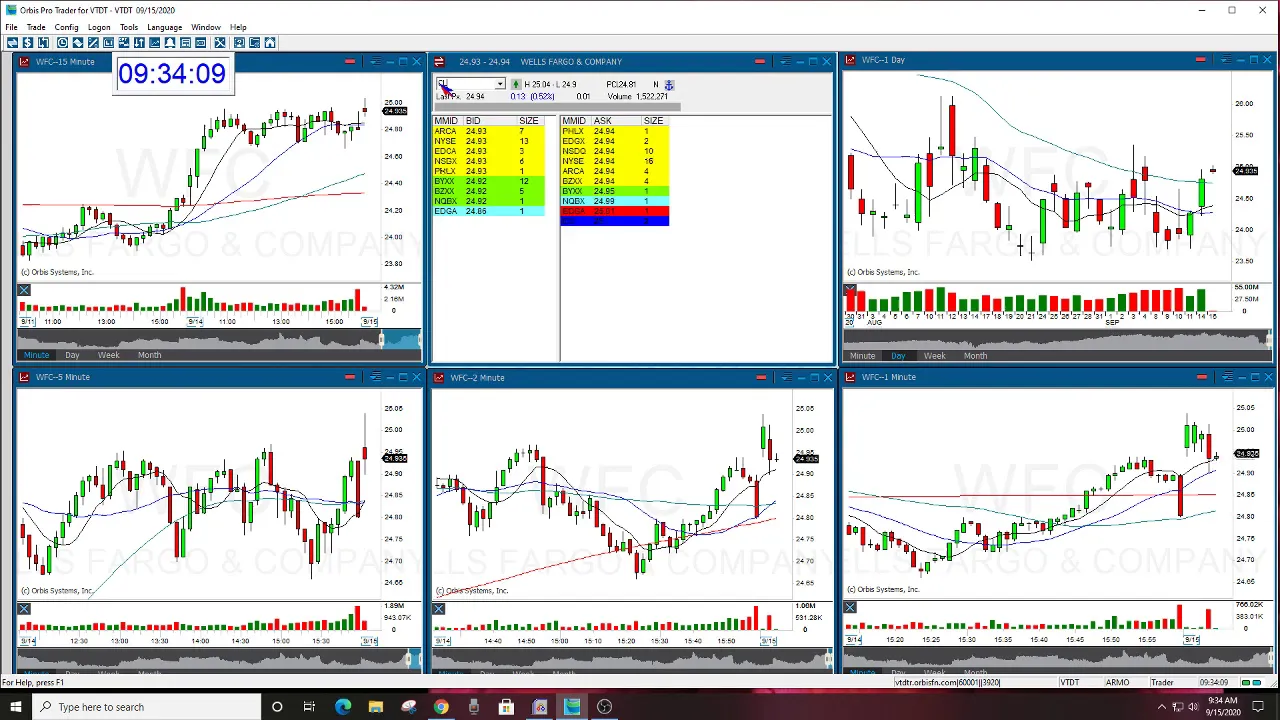Click red link bar on WFC--1 Minute window

[x=1201, y=377]
